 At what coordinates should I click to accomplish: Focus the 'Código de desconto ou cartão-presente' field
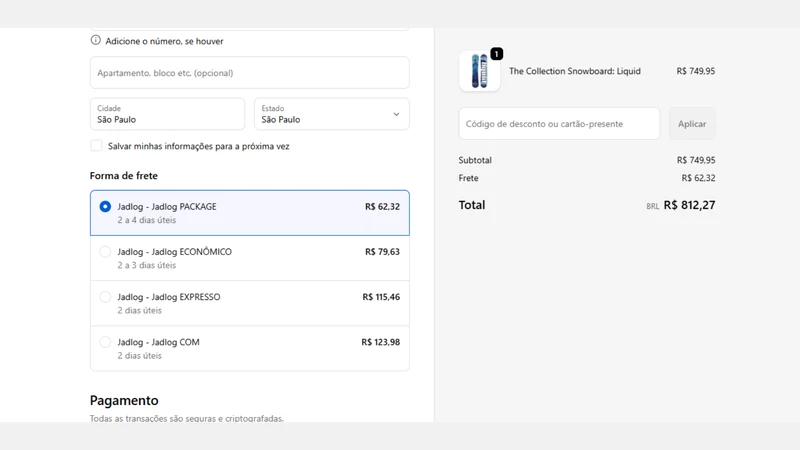point(559,123)
